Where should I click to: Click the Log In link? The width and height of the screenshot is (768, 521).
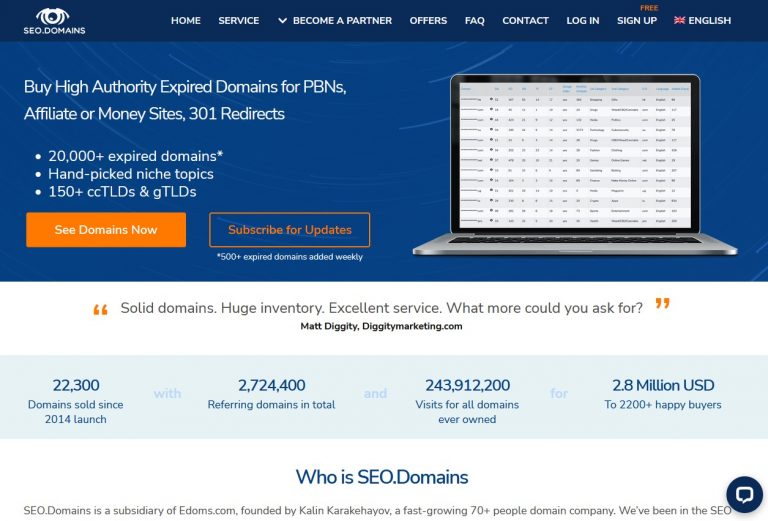point(583,20)
